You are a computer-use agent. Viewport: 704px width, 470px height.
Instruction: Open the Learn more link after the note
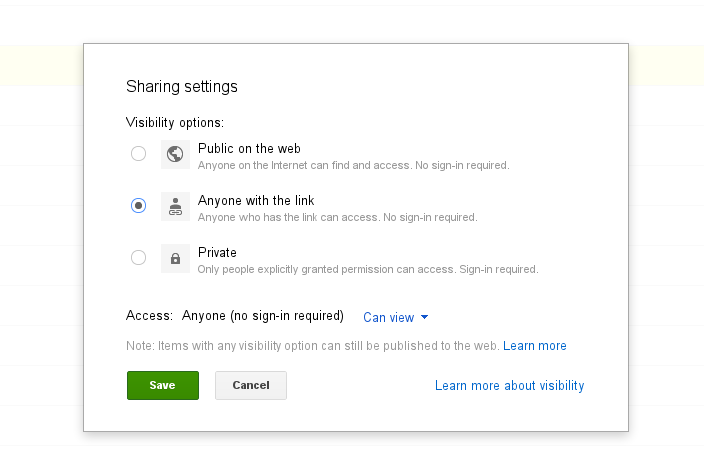[535, 346]
